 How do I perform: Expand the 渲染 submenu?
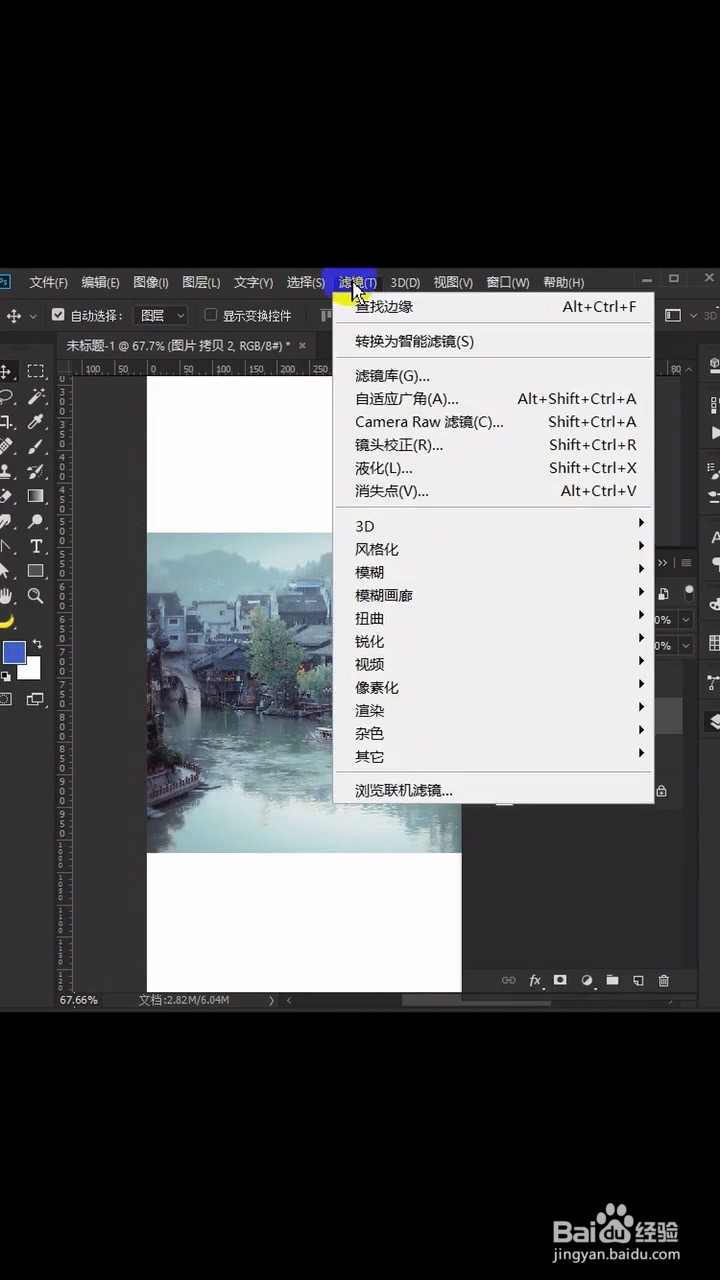[x=493, y=710]
